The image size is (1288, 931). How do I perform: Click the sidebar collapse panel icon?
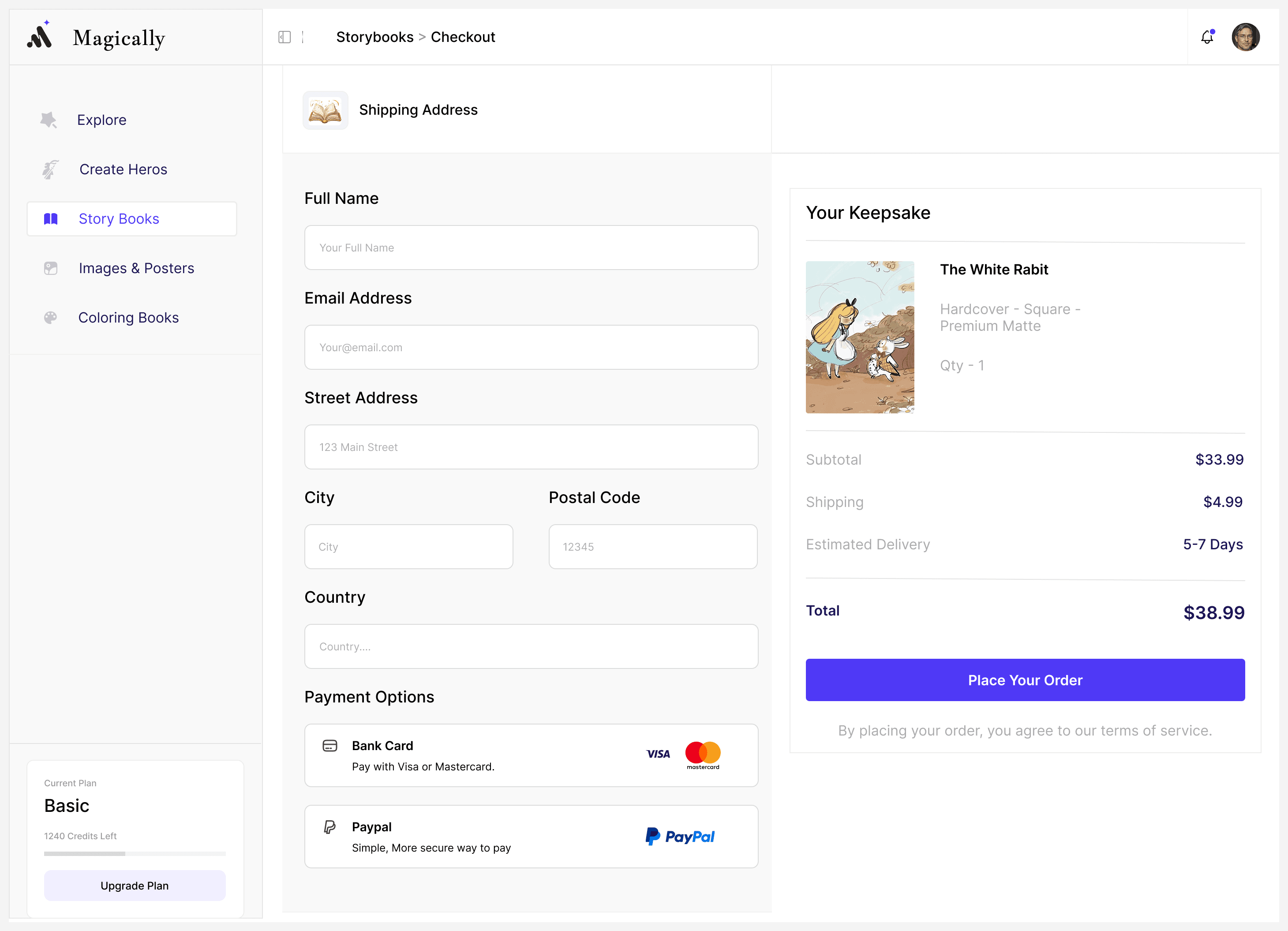285,37
